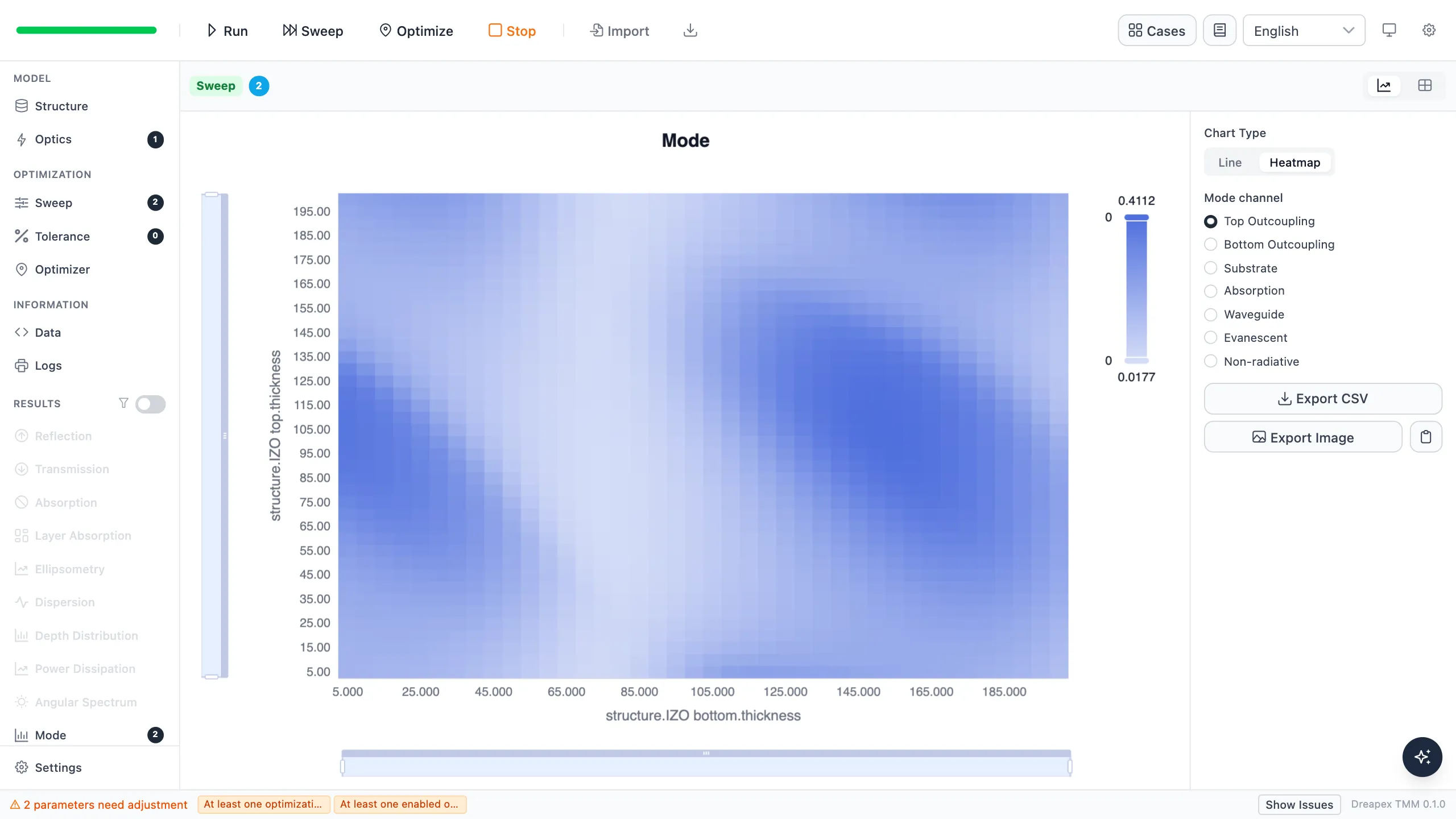Toggle the Results filter switch
This screenshot has width=1456, height=819.
pos(151,404)
